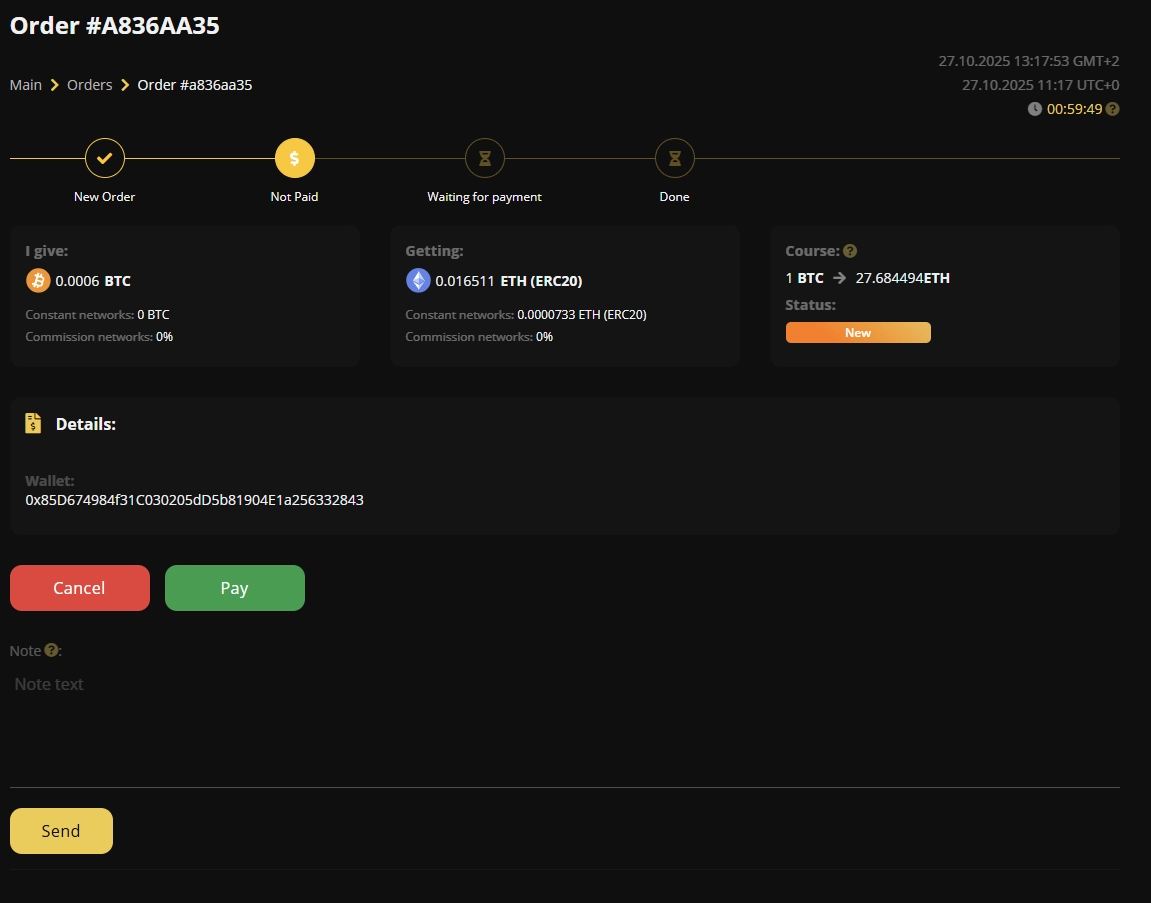
Task: Click the orange New status badge
Action: point(858,332)
